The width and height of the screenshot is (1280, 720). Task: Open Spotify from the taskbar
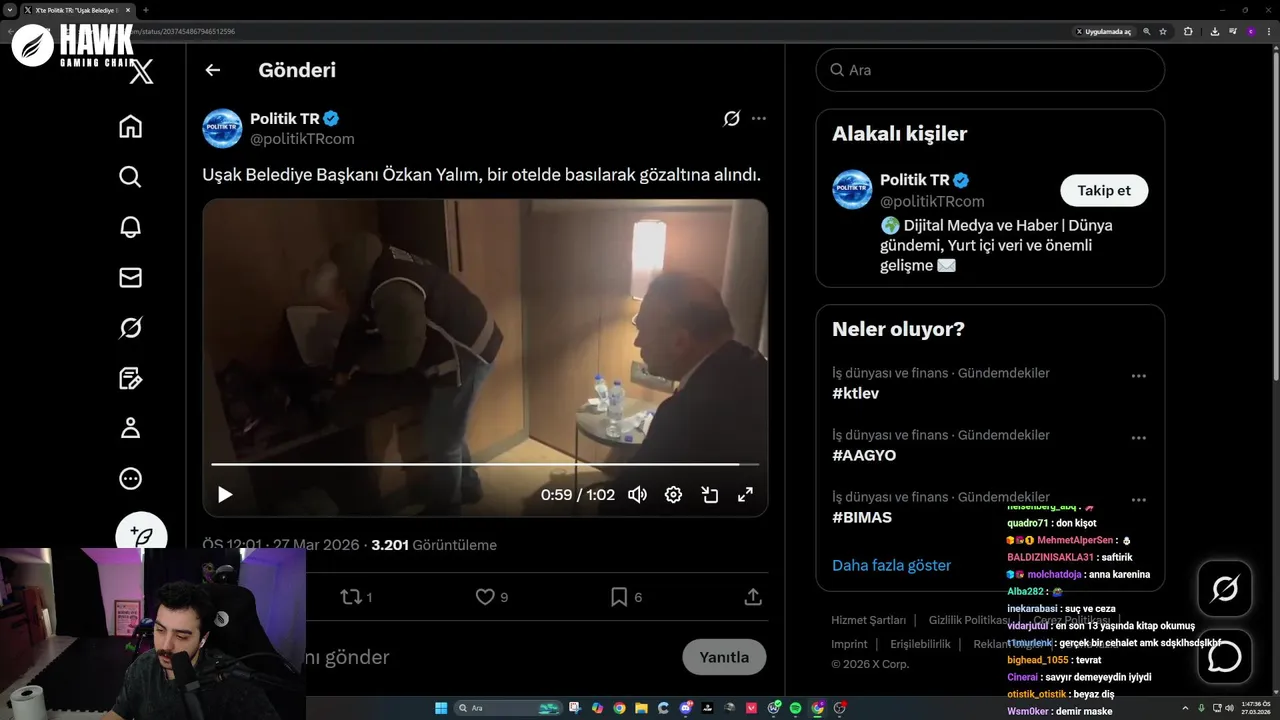point(796,708)
